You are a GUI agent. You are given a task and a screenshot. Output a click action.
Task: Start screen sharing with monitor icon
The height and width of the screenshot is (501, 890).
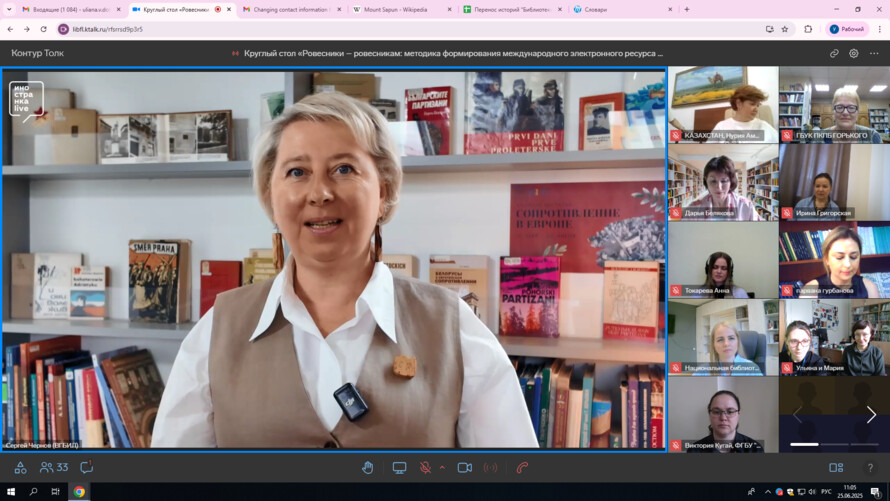399,468
